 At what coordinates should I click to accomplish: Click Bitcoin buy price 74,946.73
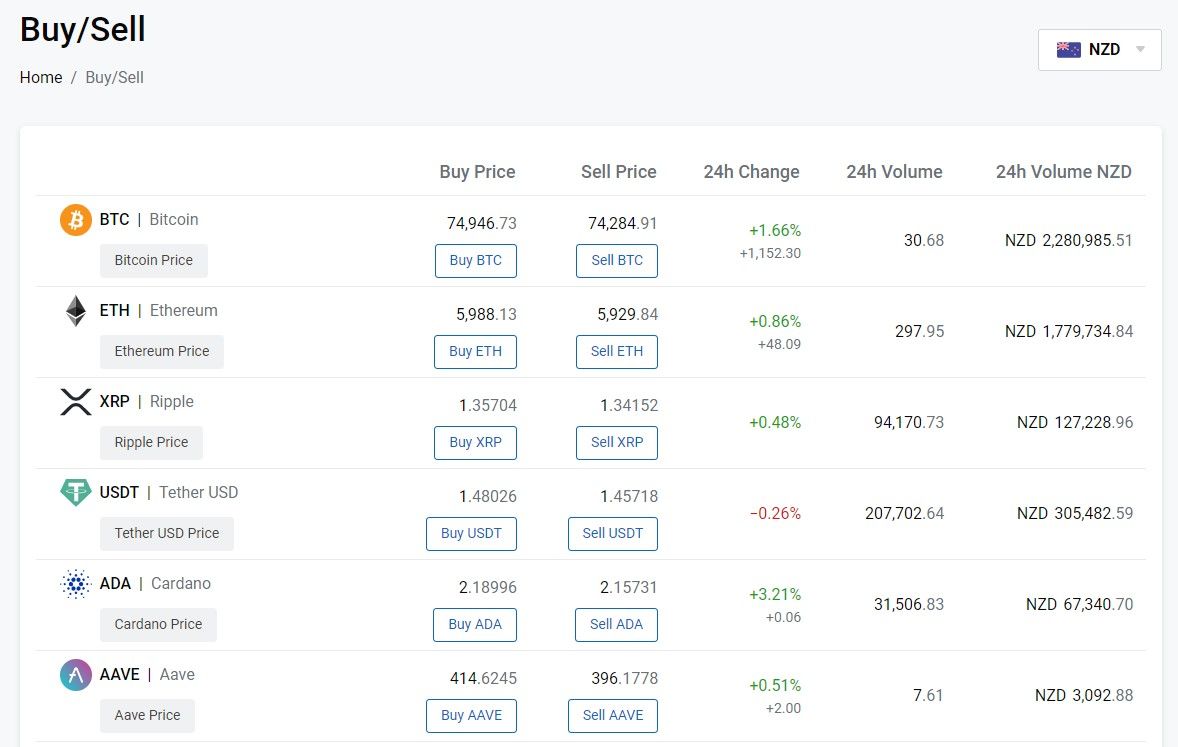[482, 223]
